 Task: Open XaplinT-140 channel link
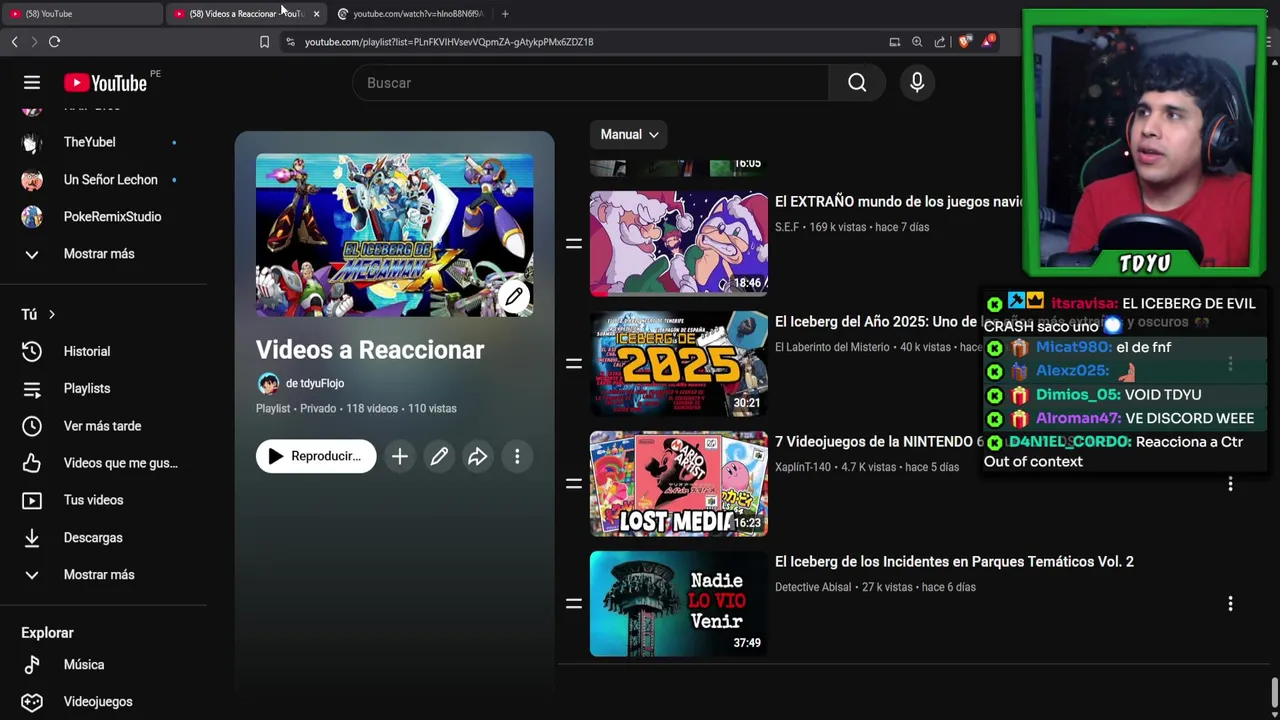803,467
